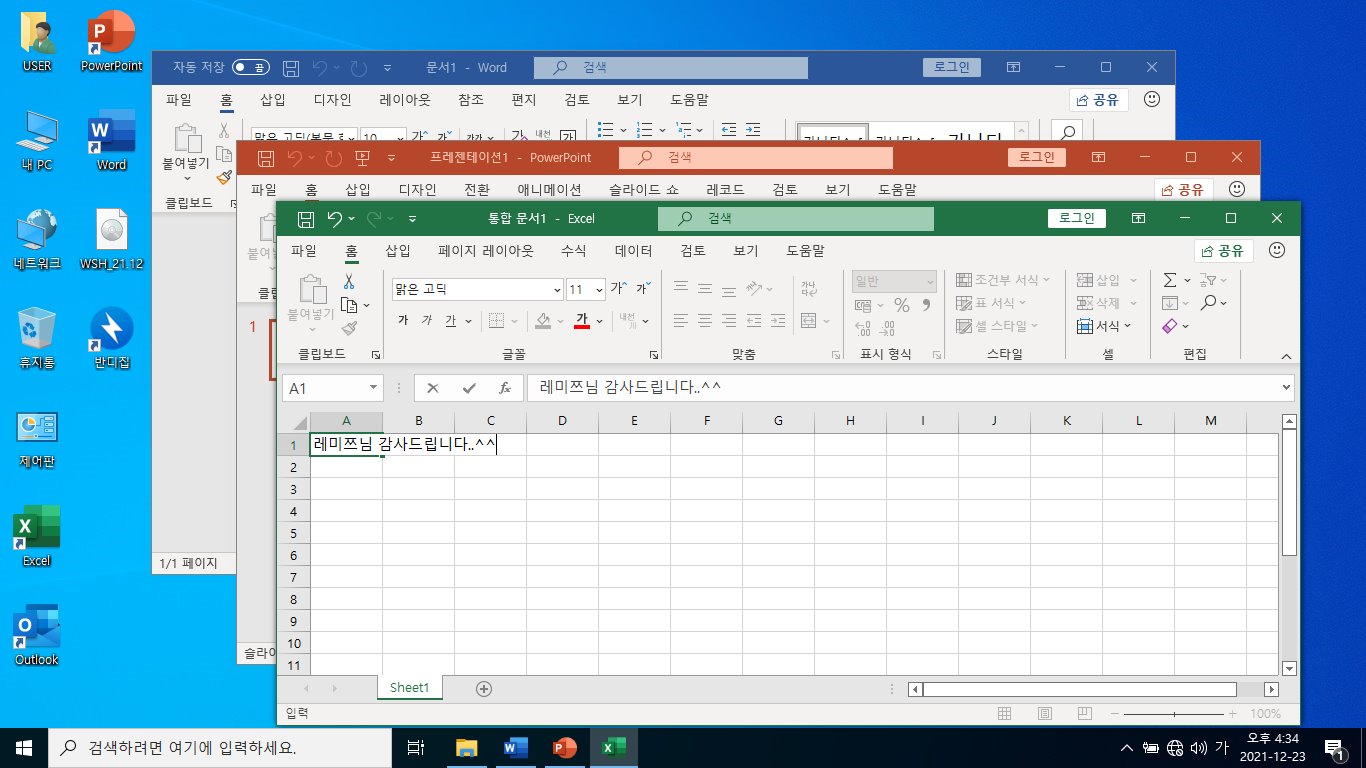The height and width of the screenshot is (768, 1366).
Task: Switch to the 데이터 tab in Excel
Action: [x=633, y=251]
